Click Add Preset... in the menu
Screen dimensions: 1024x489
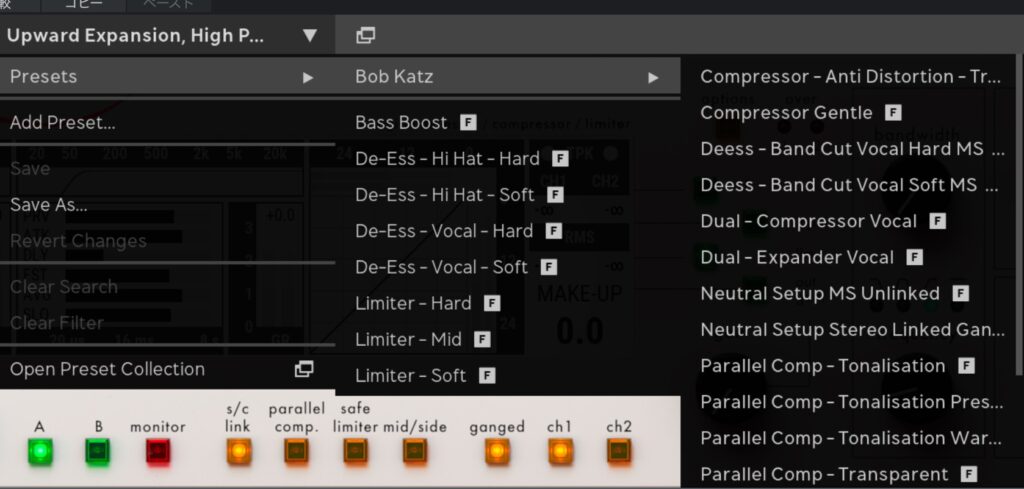(62, 123)
